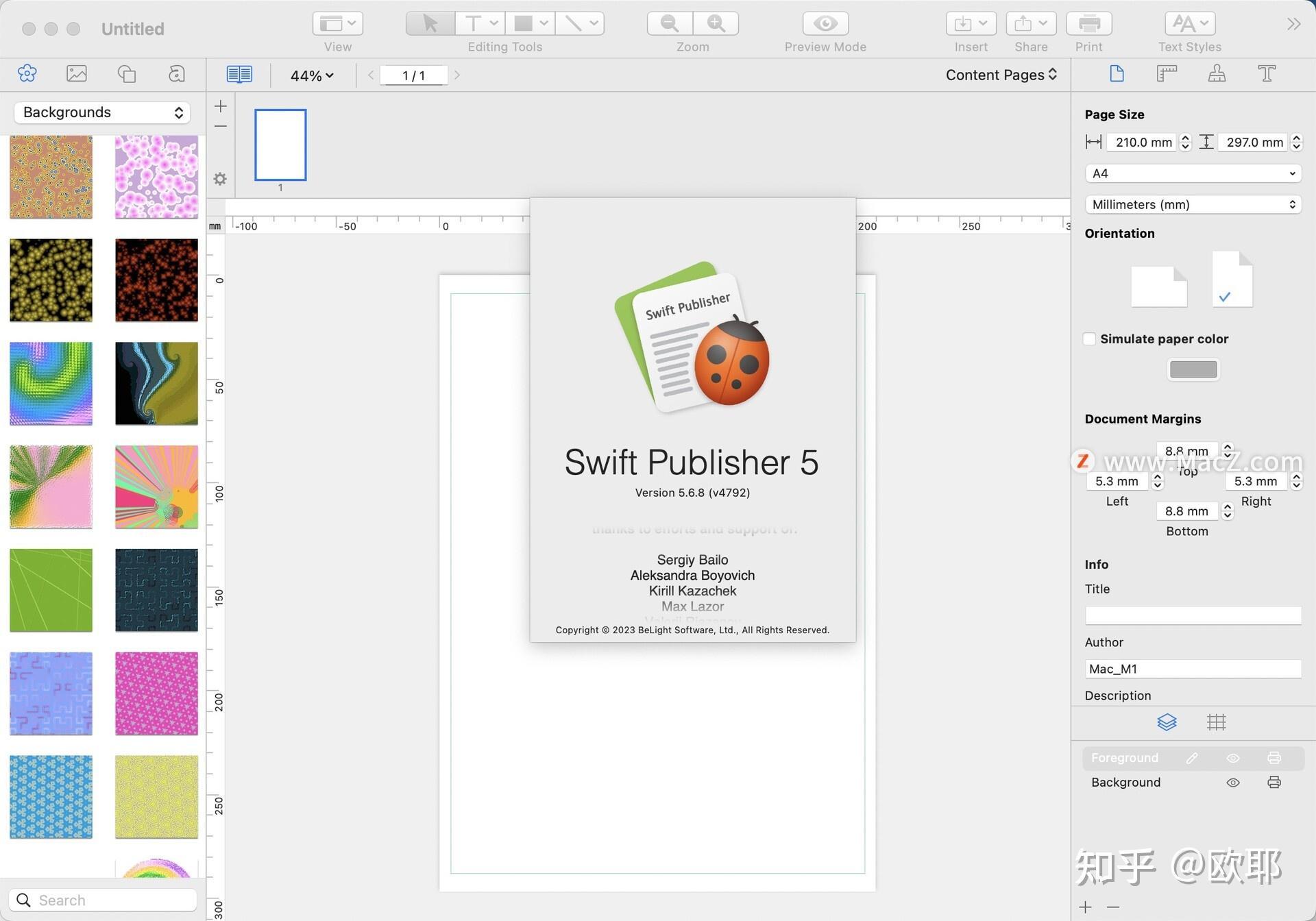Select the arrow selection tool
The height and width of the screenshot is (921, 1316).
(430, 23)
